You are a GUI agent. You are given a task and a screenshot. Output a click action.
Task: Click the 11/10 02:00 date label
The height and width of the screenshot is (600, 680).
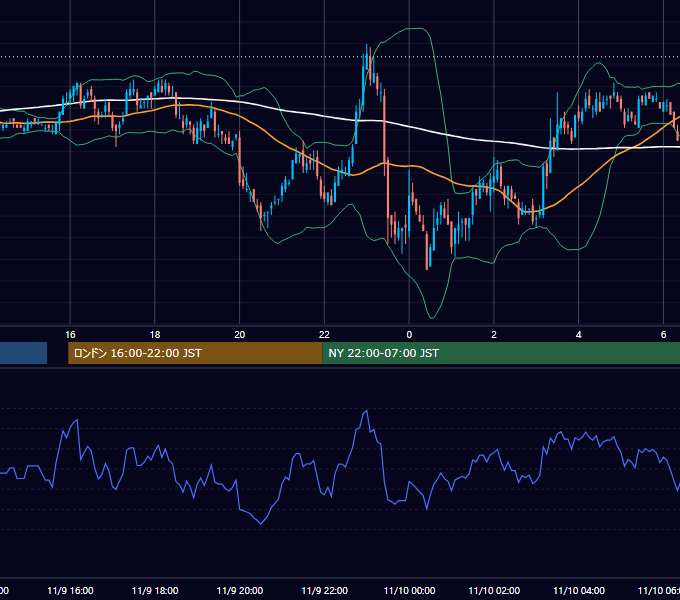coord(494,590)
